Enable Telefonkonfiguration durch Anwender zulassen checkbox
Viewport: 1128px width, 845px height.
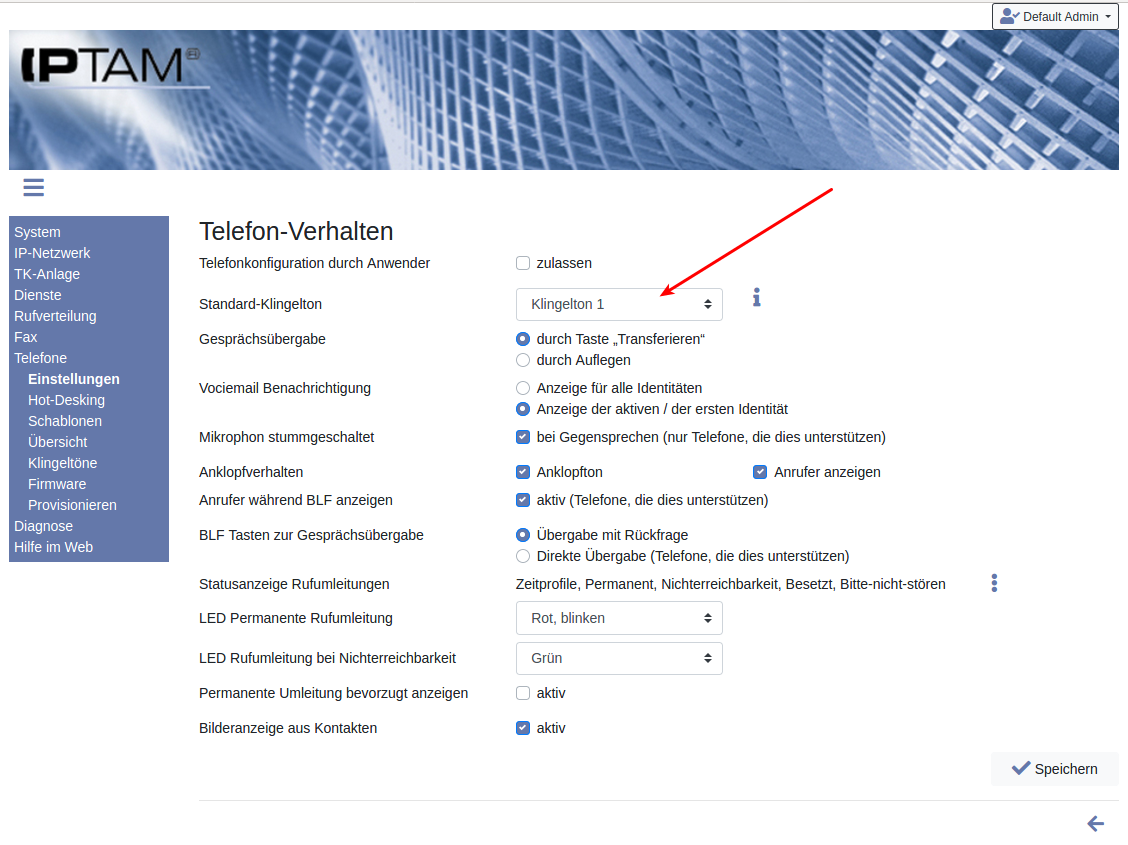tap(523, 263)
